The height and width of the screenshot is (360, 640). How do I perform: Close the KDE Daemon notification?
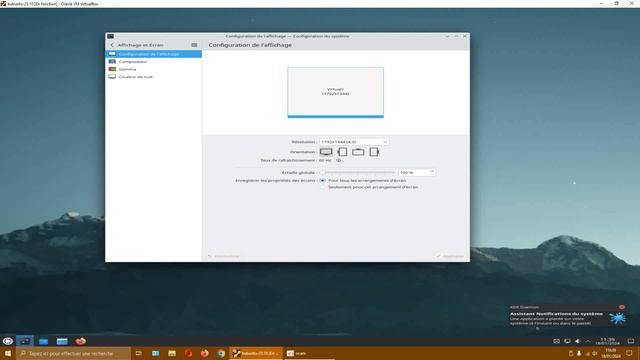pos(622,307)
